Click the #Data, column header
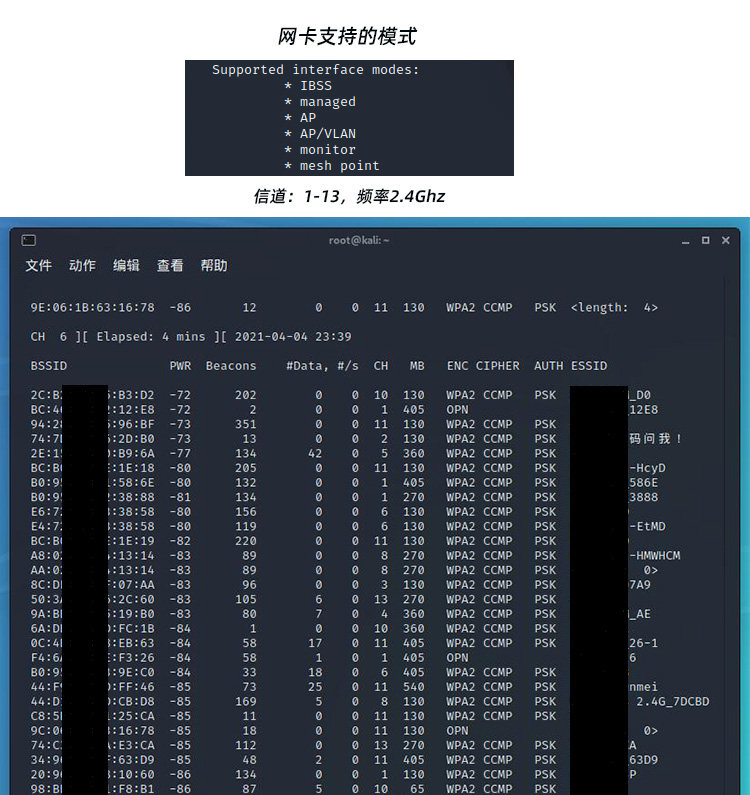The height and width of the screenshot is (795, 750). click(x=307, y=366)
